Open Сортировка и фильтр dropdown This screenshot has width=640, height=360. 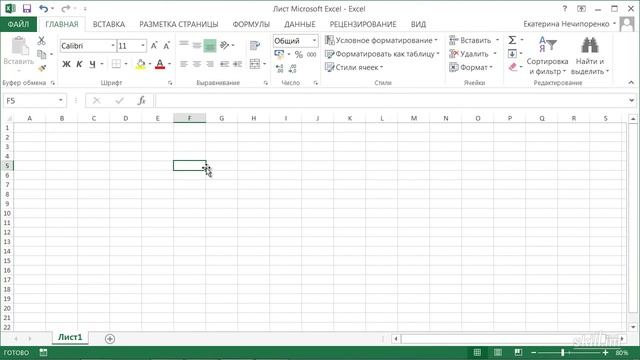pos(547,56)
